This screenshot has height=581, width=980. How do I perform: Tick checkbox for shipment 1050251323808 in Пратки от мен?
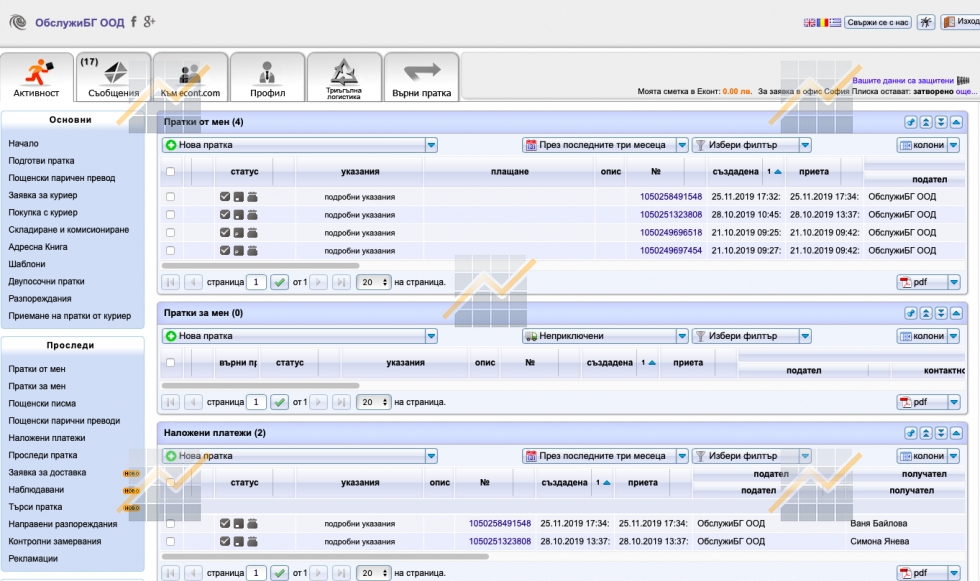pyautogui.click(x=171, y=215)
